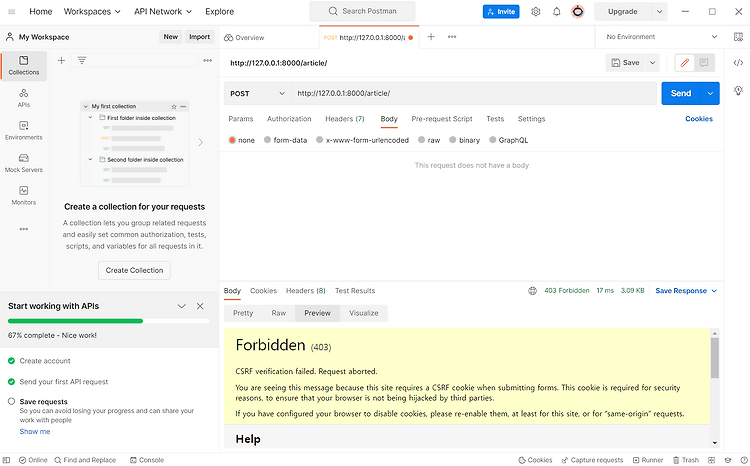Expand the Send button dropdown arrow
Viewport: 750px width, 466px height.
710,93
